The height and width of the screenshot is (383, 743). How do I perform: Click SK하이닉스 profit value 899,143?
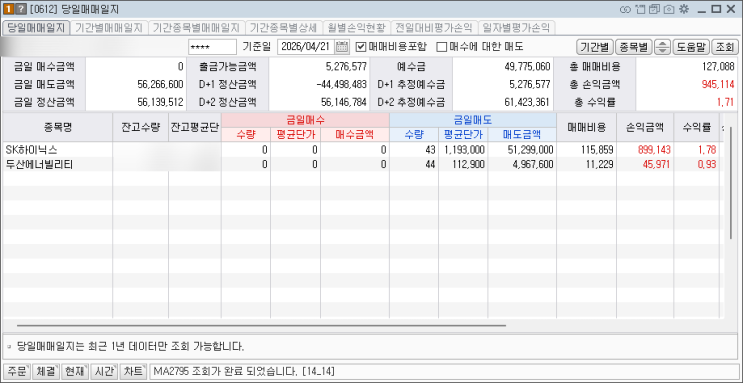click(654, 150)
